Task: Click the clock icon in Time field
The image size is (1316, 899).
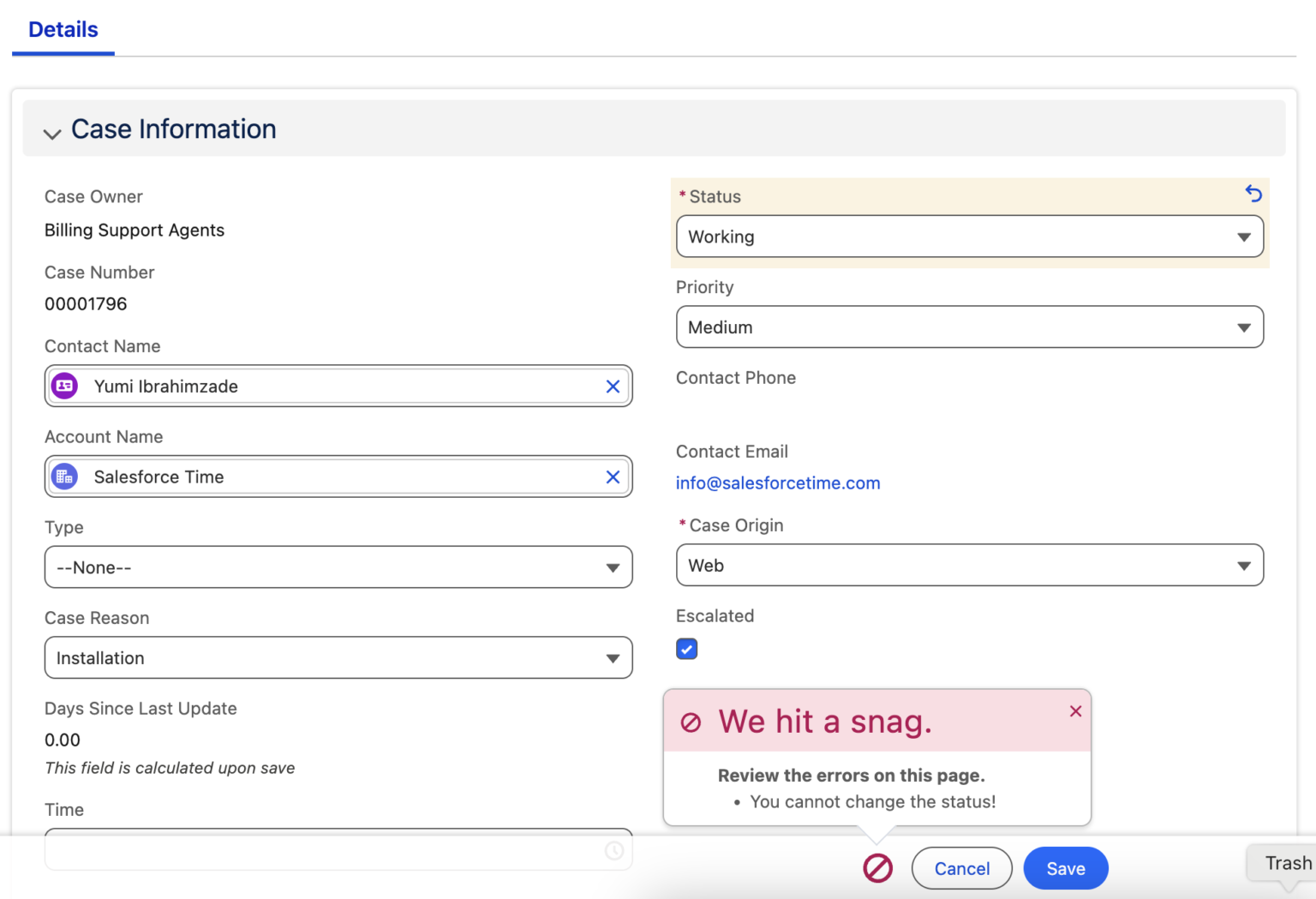Action: [614, 850]
